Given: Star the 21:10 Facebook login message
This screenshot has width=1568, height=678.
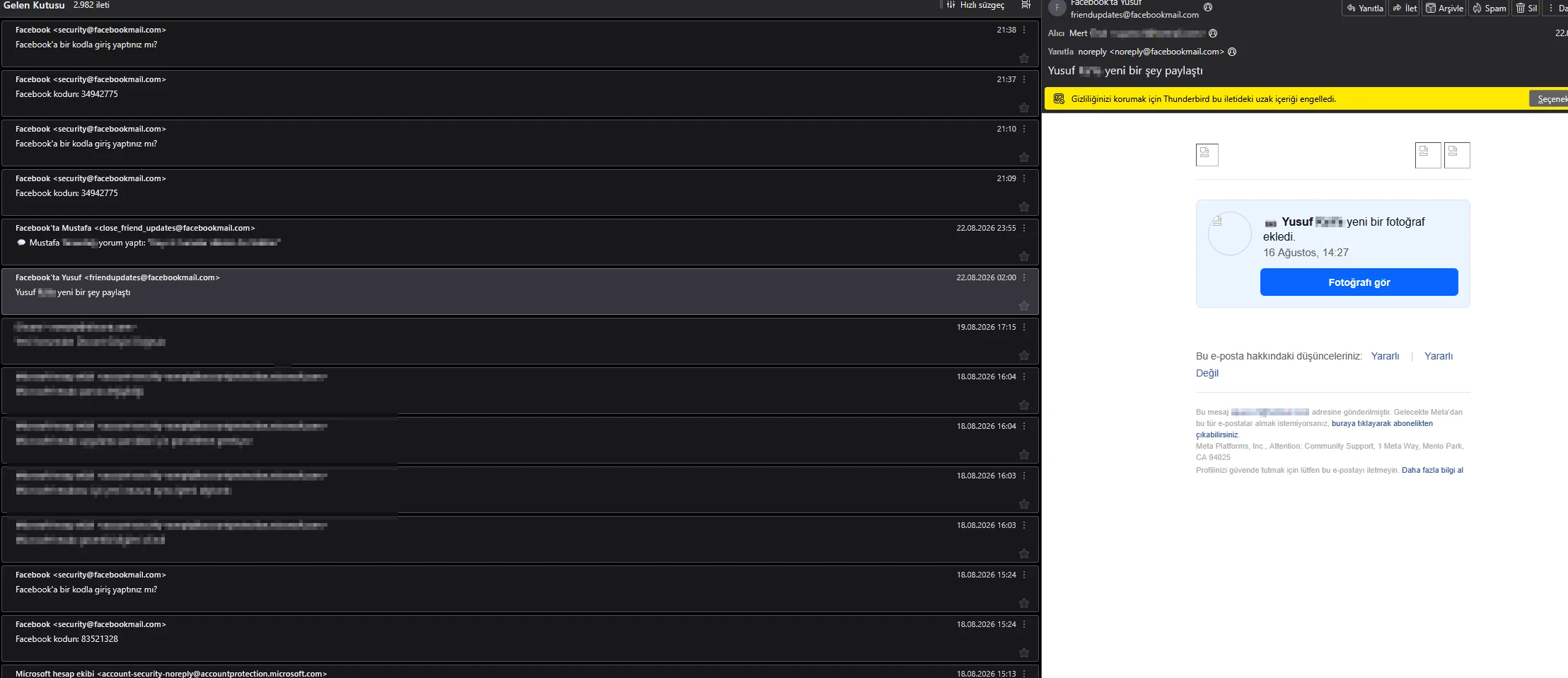Looking at the screenshot, I should 1024,157.
